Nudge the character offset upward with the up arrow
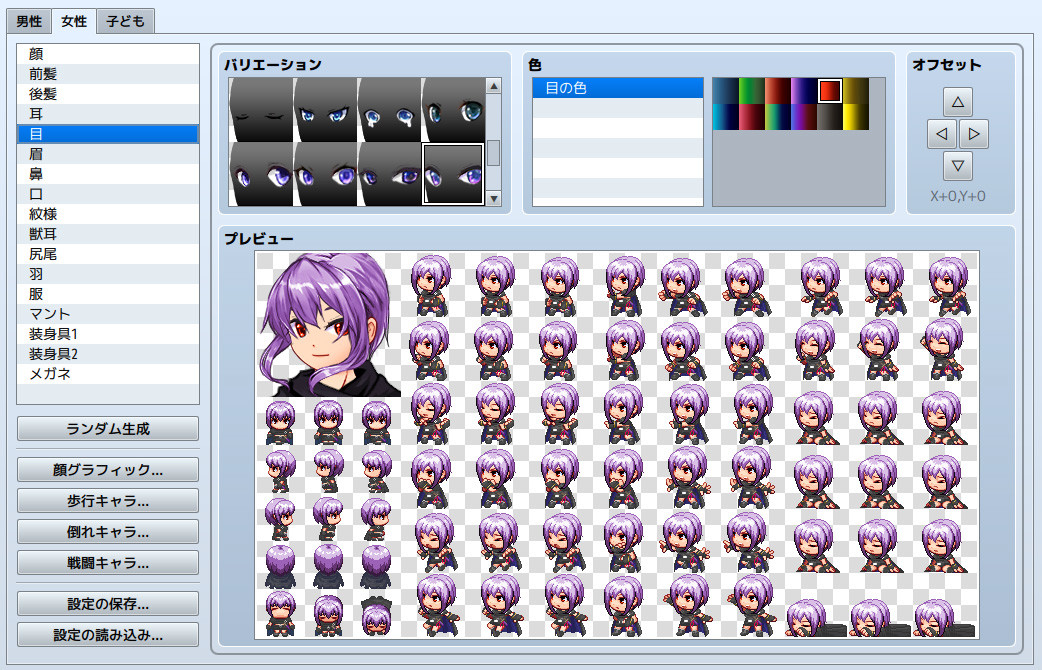This screenshot has height=670, width=1042. (x=958, y=100)
